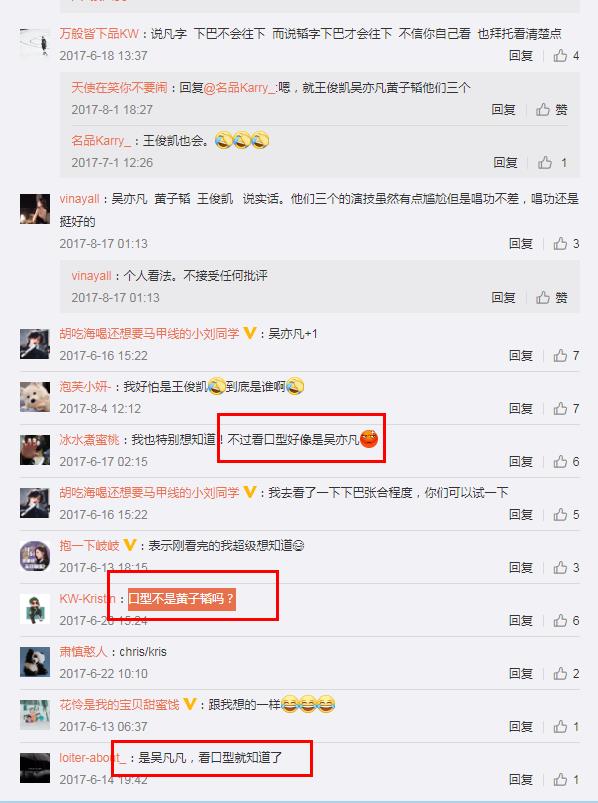Image resolution: width=598 pixels, height=803 pixels.
Task: Like the comment by 万般皆下品KW
Action: (x=566, y=55)
